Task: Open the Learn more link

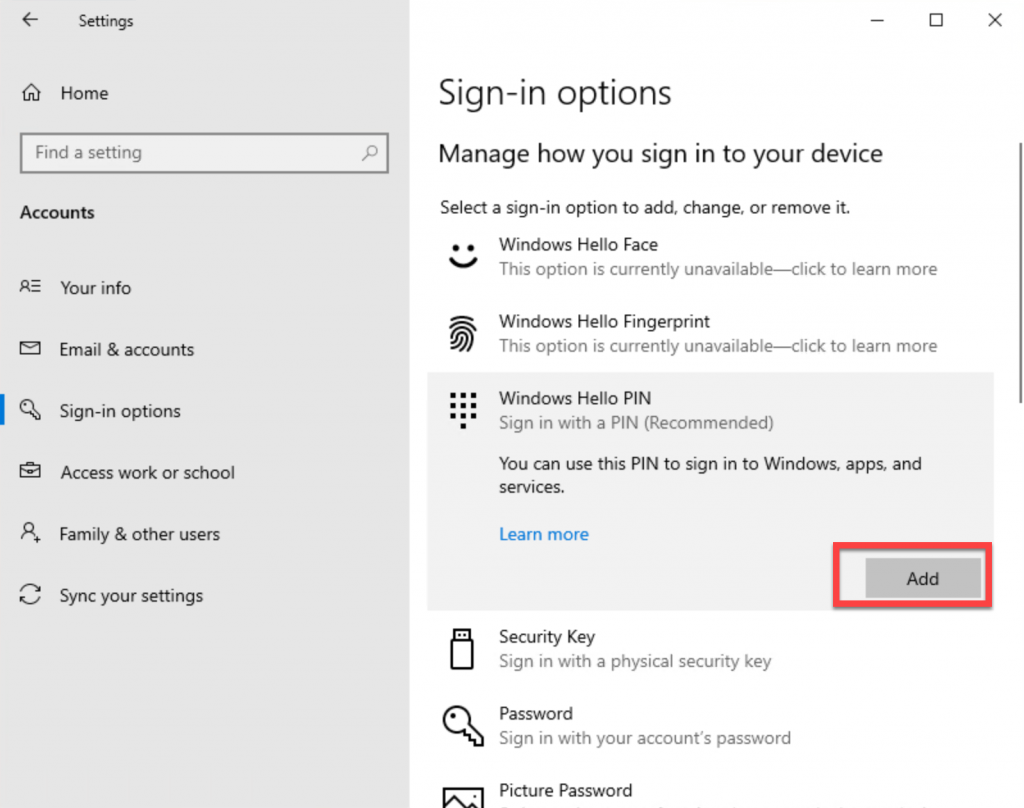Action: [x=543, y=534]
